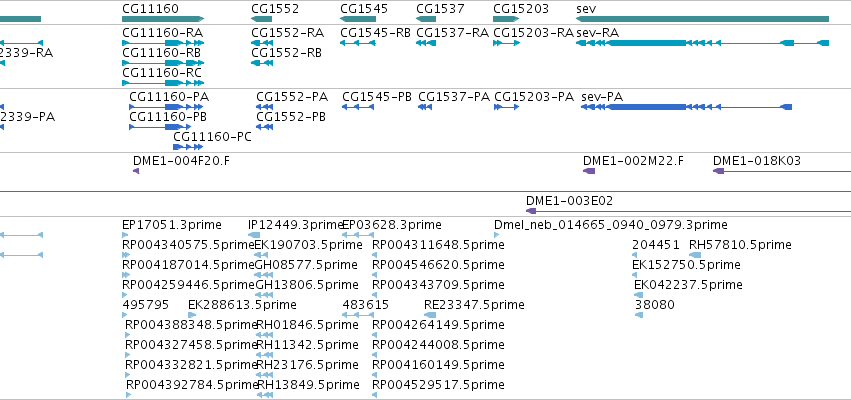Click the CG15203-PA protein glyph

tap(506, 107)
